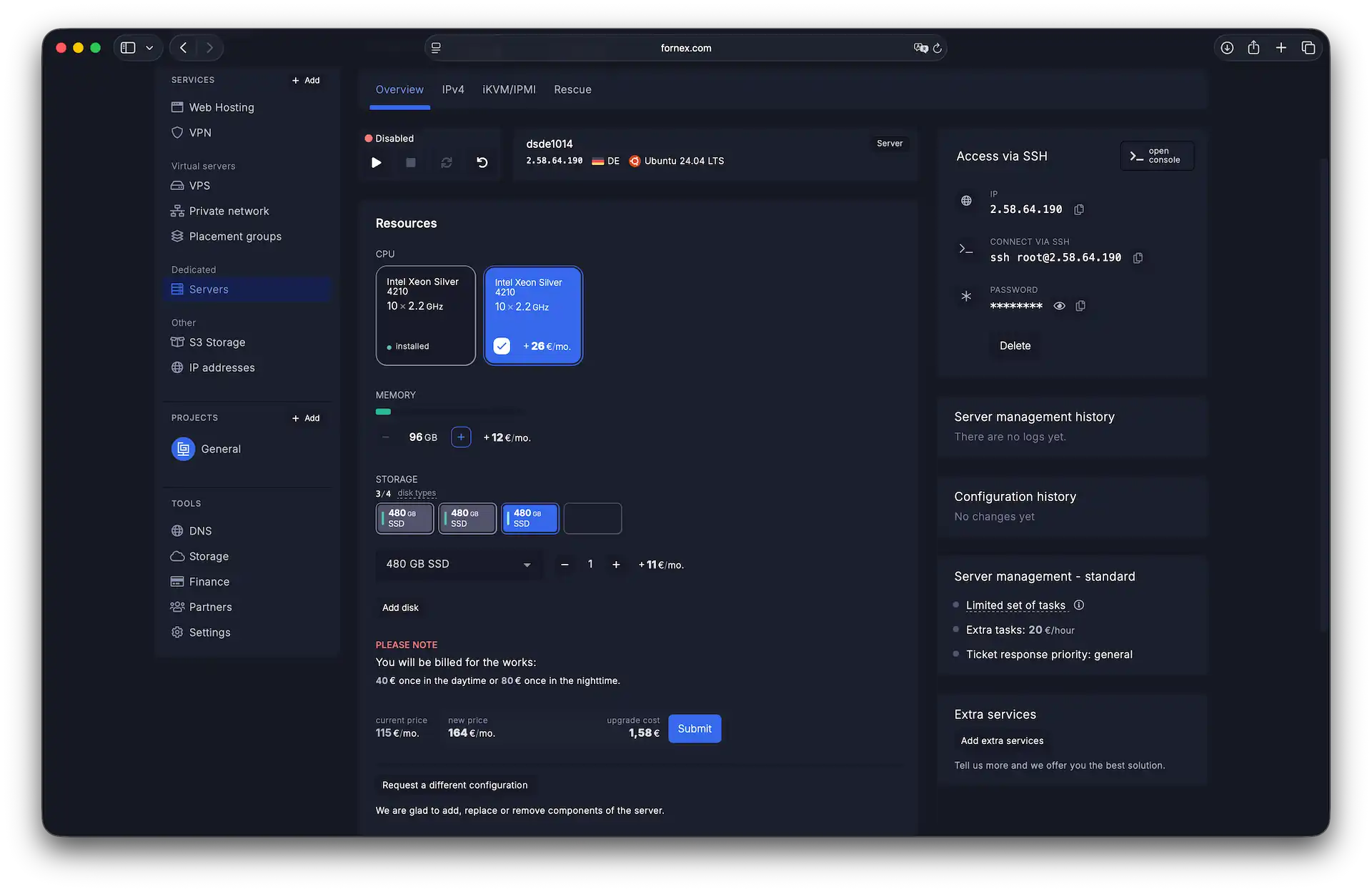Select Servers under Dedicated
The image size is (1372, 892).
pos(247,289)
